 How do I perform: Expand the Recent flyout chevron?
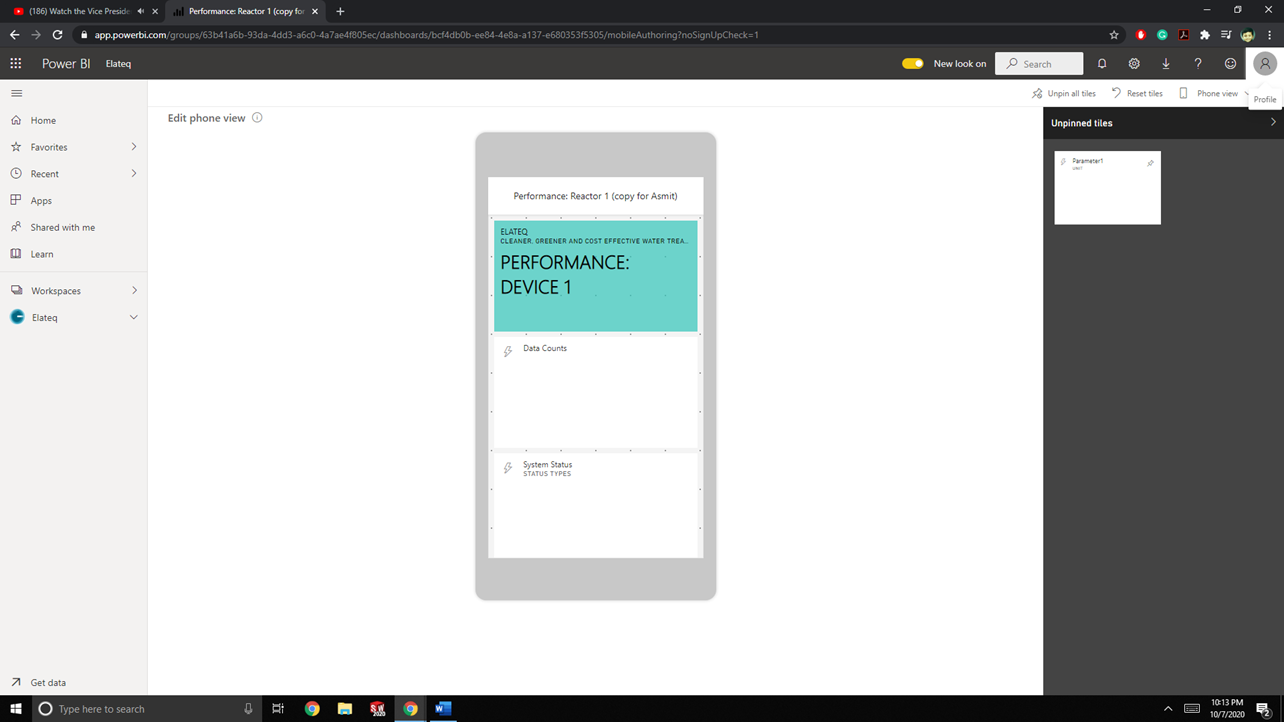click(x=134, y=174)
